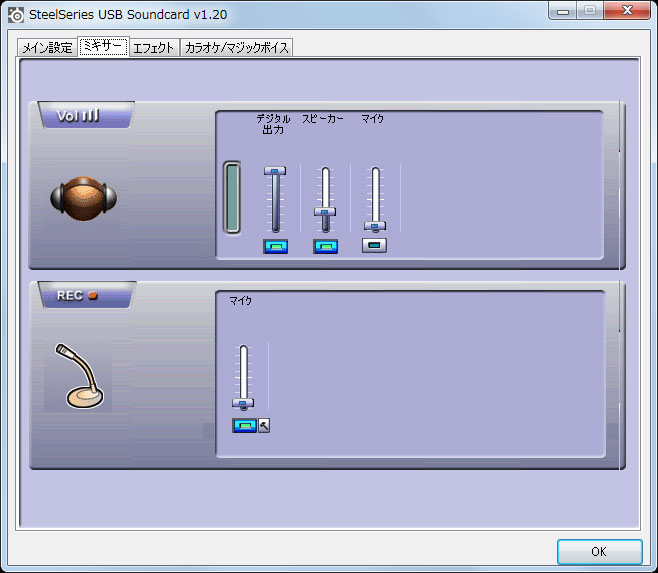658x573 pixels.
Task: Click the desktop microphone recording icon
Action: (79, 376)
